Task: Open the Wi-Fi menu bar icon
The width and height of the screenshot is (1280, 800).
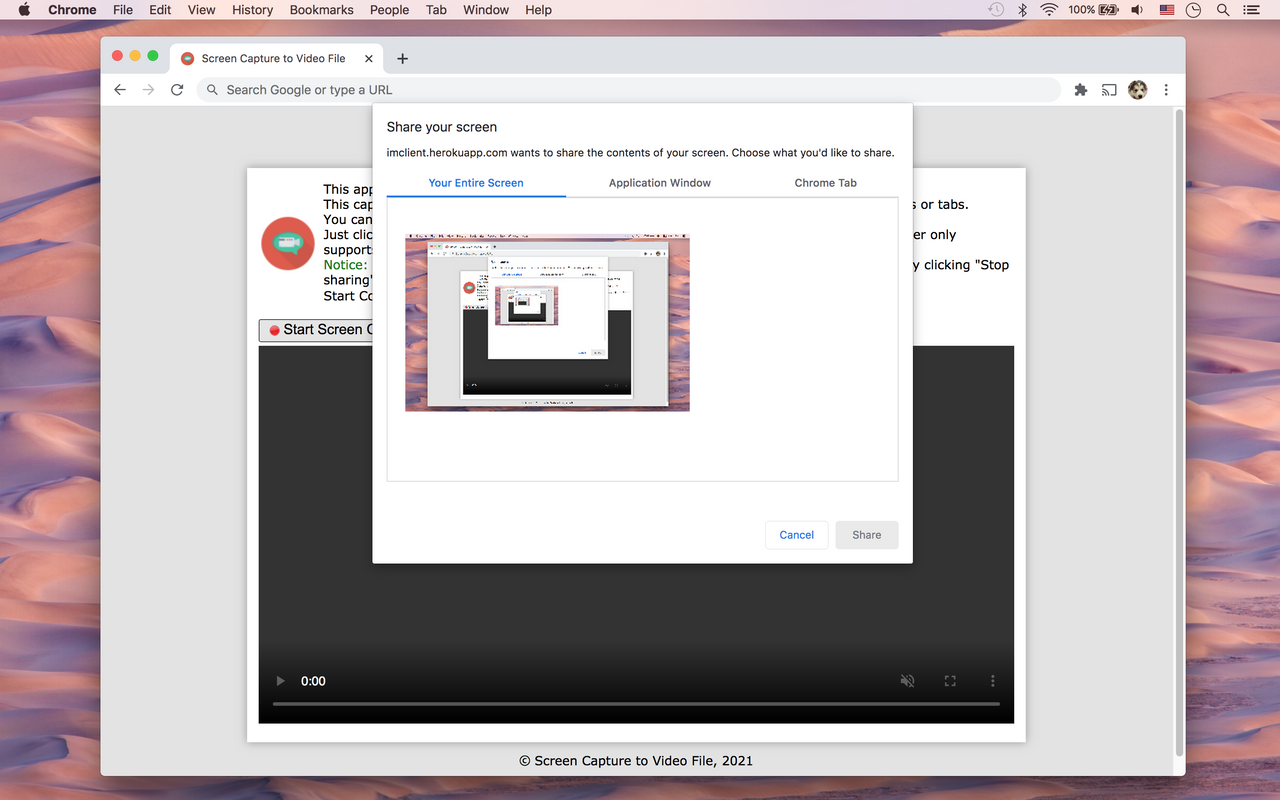Action: 1047,10
